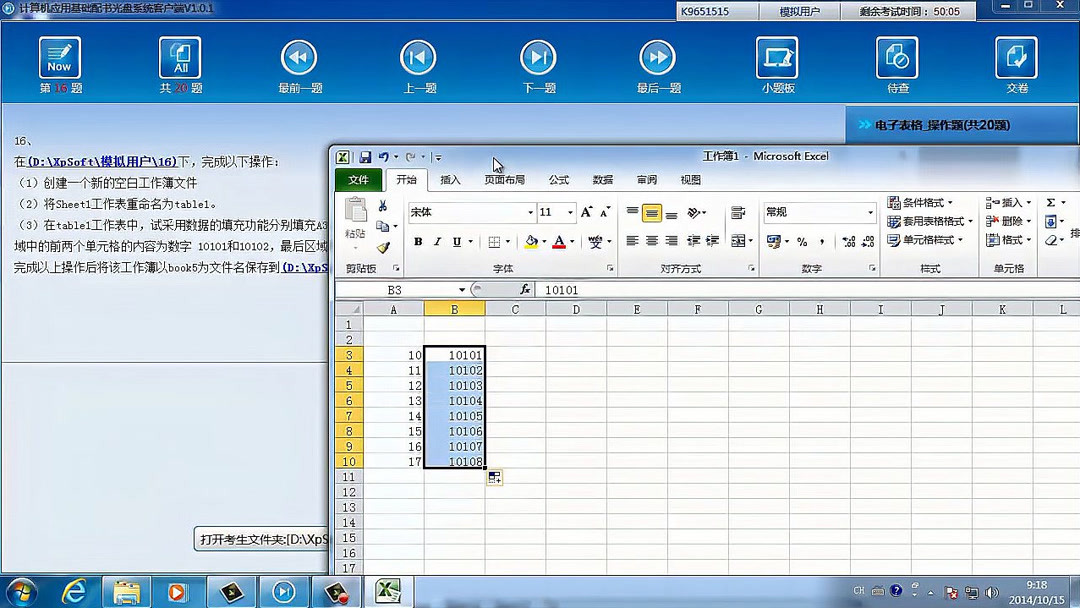Toggle bold formatting on selected cells
Viewport: 1080px width, 608px height.
(x=417, y=241)
